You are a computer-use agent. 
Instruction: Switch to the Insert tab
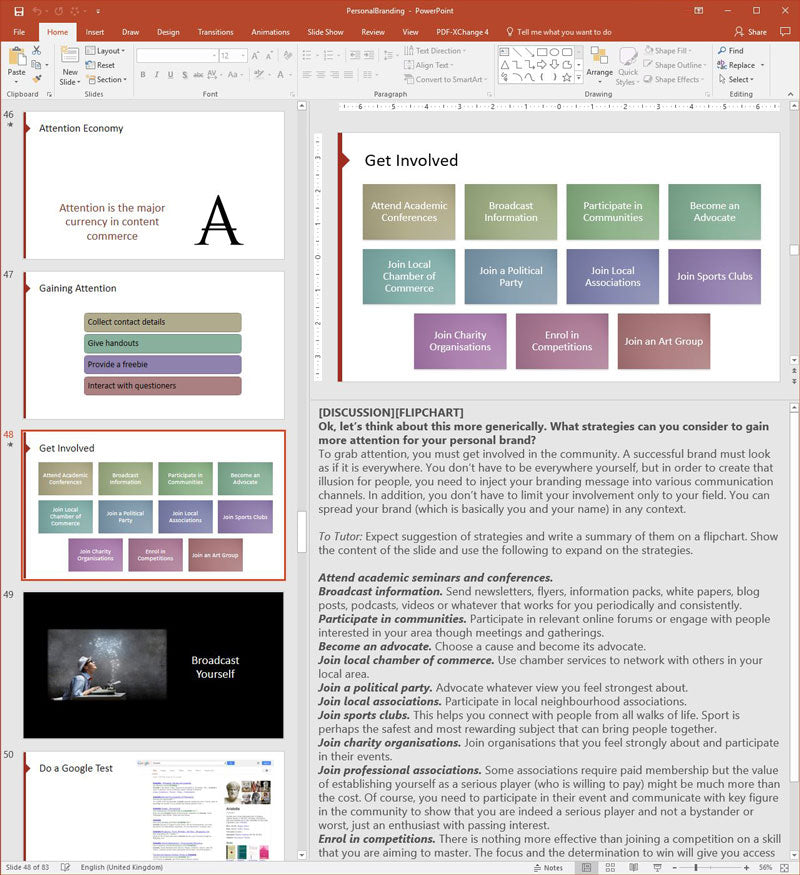(94, 32)
